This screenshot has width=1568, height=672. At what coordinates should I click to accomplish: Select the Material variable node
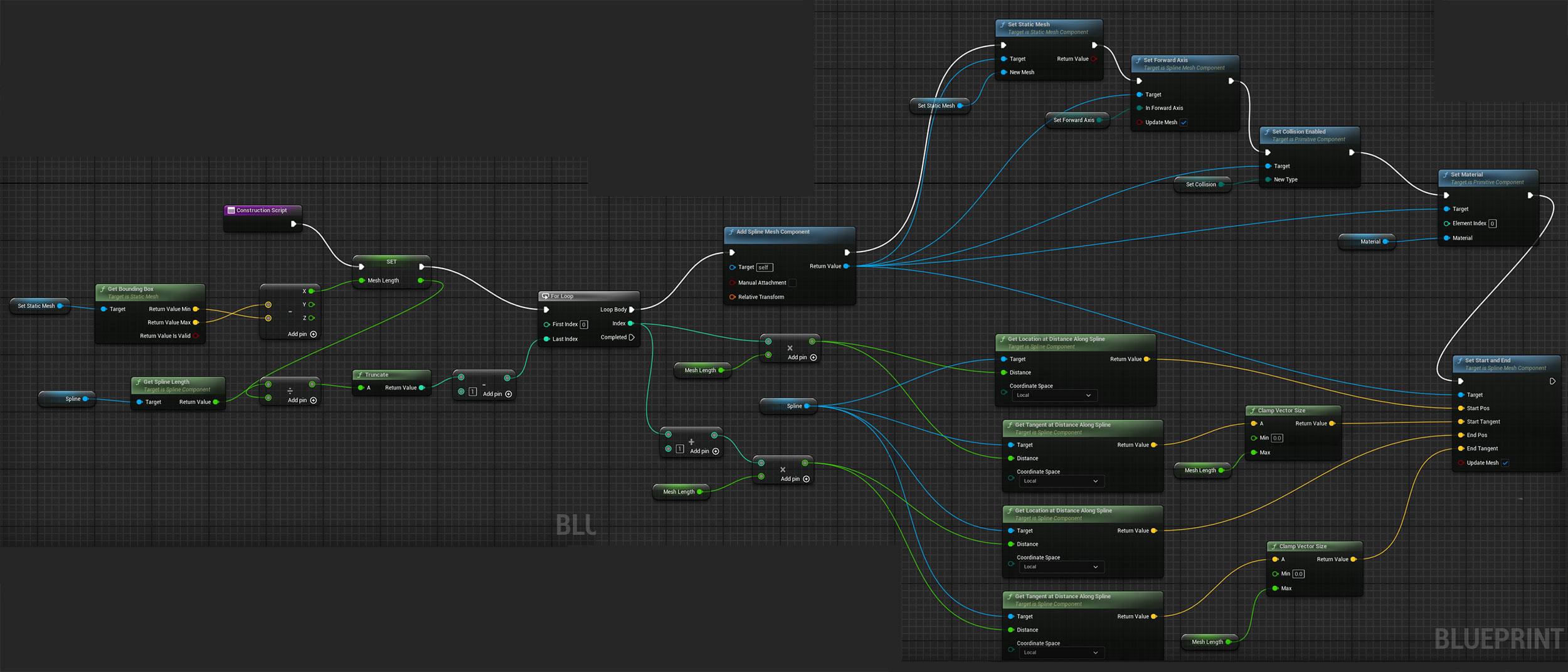click(1367, 242)
